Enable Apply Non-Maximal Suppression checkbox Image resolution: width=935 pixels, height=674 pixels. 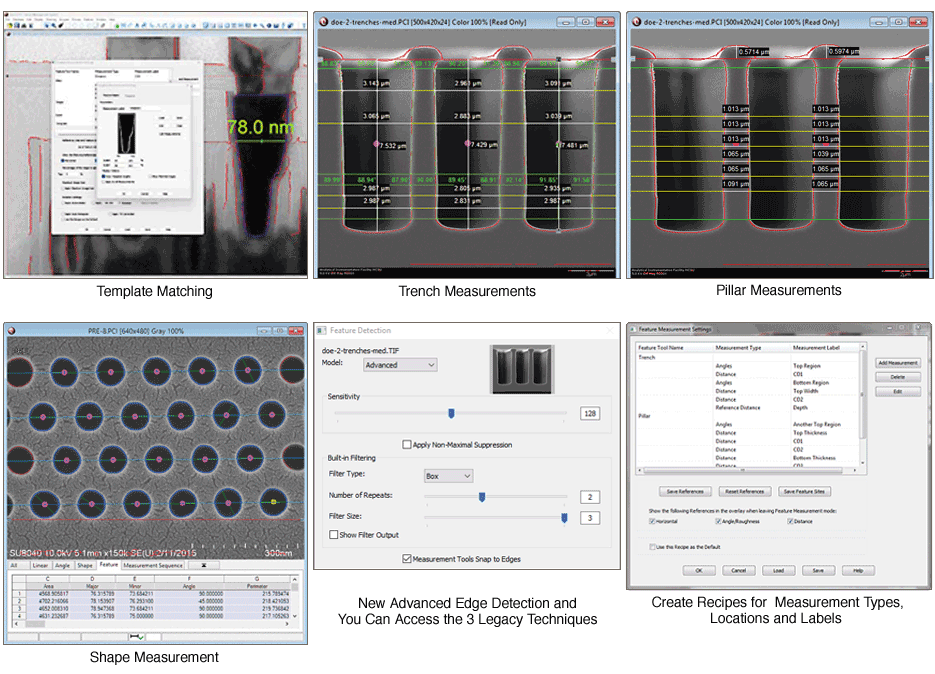407,444
